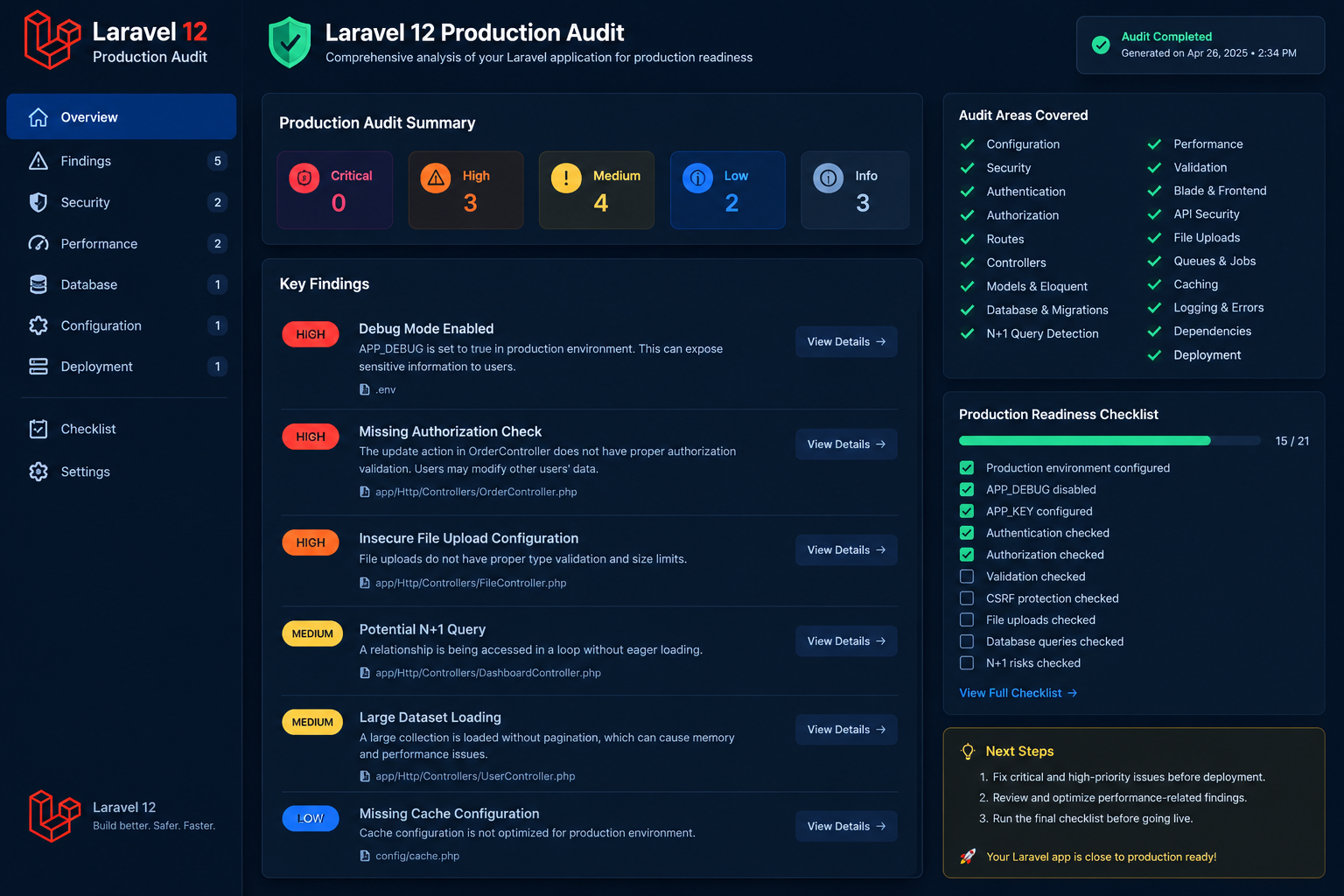
Task: Open the Settings page
Action: 122,472
